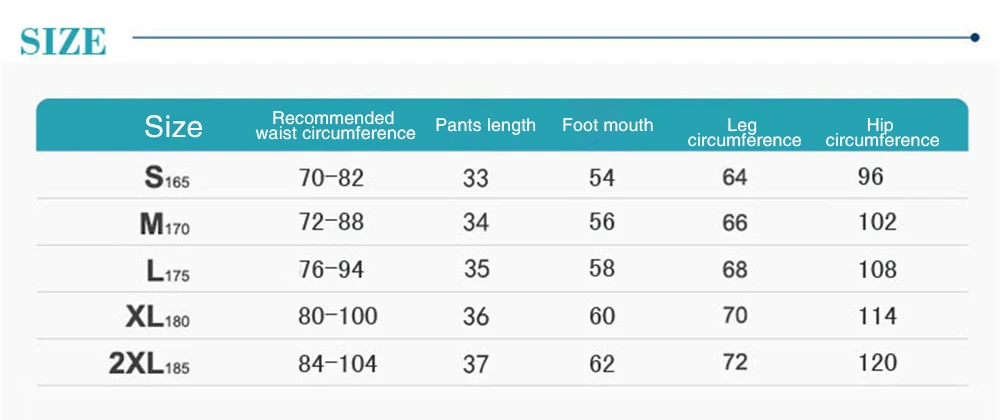
Task: Click the 80-100 waist value
Action: point(338,316)
